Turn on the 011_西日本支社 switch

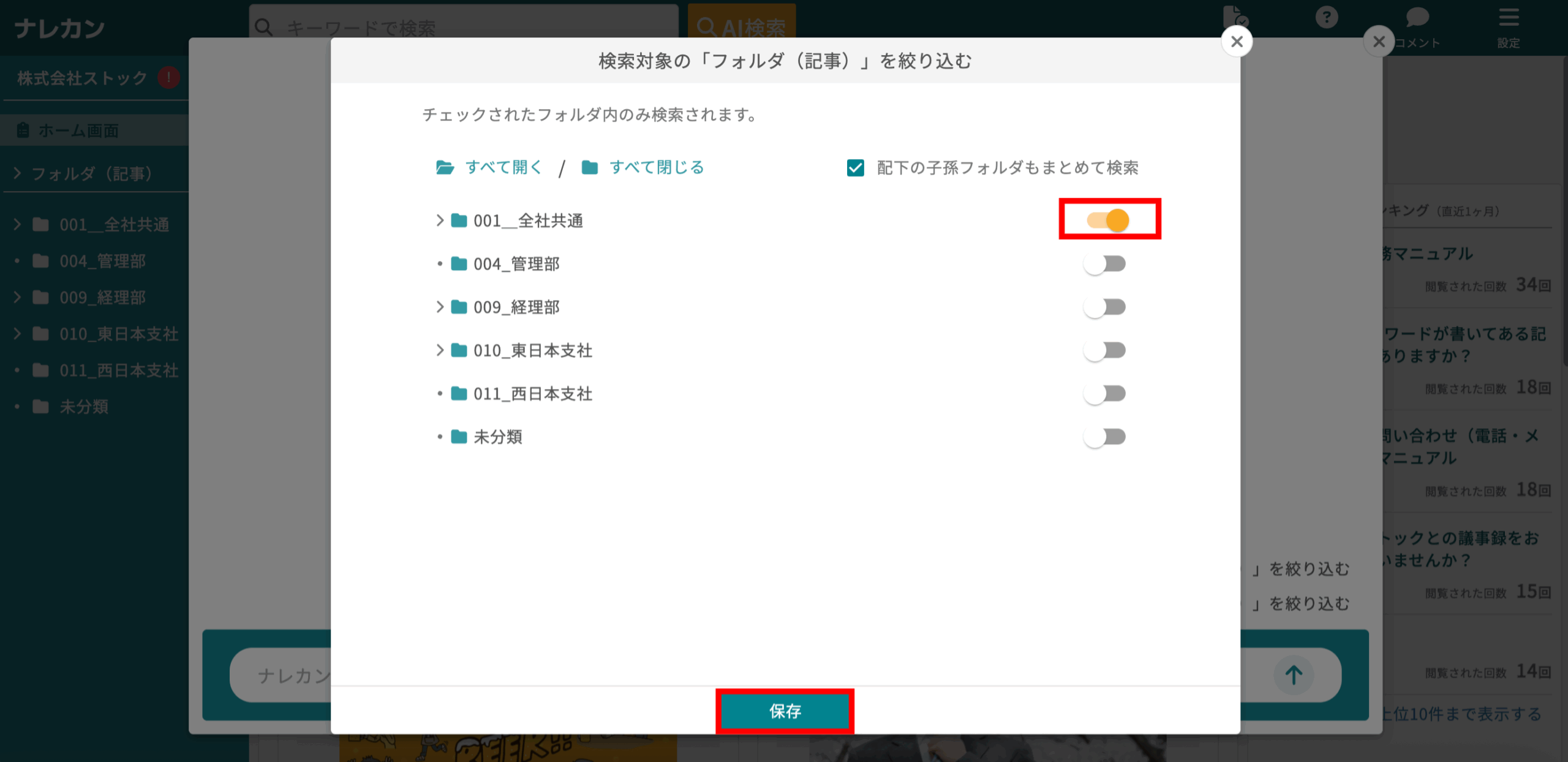1104,393
